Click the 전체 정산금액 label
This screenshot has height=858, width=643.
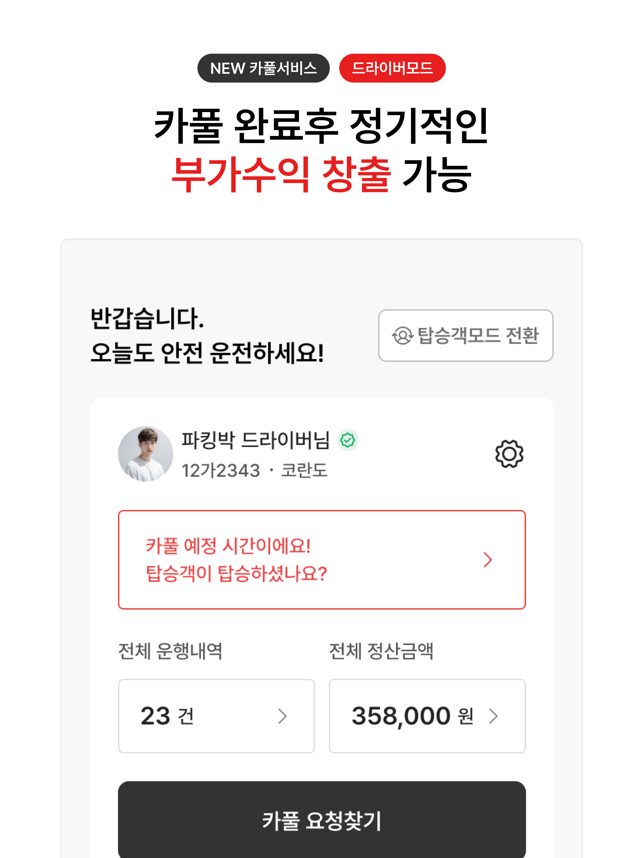[x=381, y=651]
